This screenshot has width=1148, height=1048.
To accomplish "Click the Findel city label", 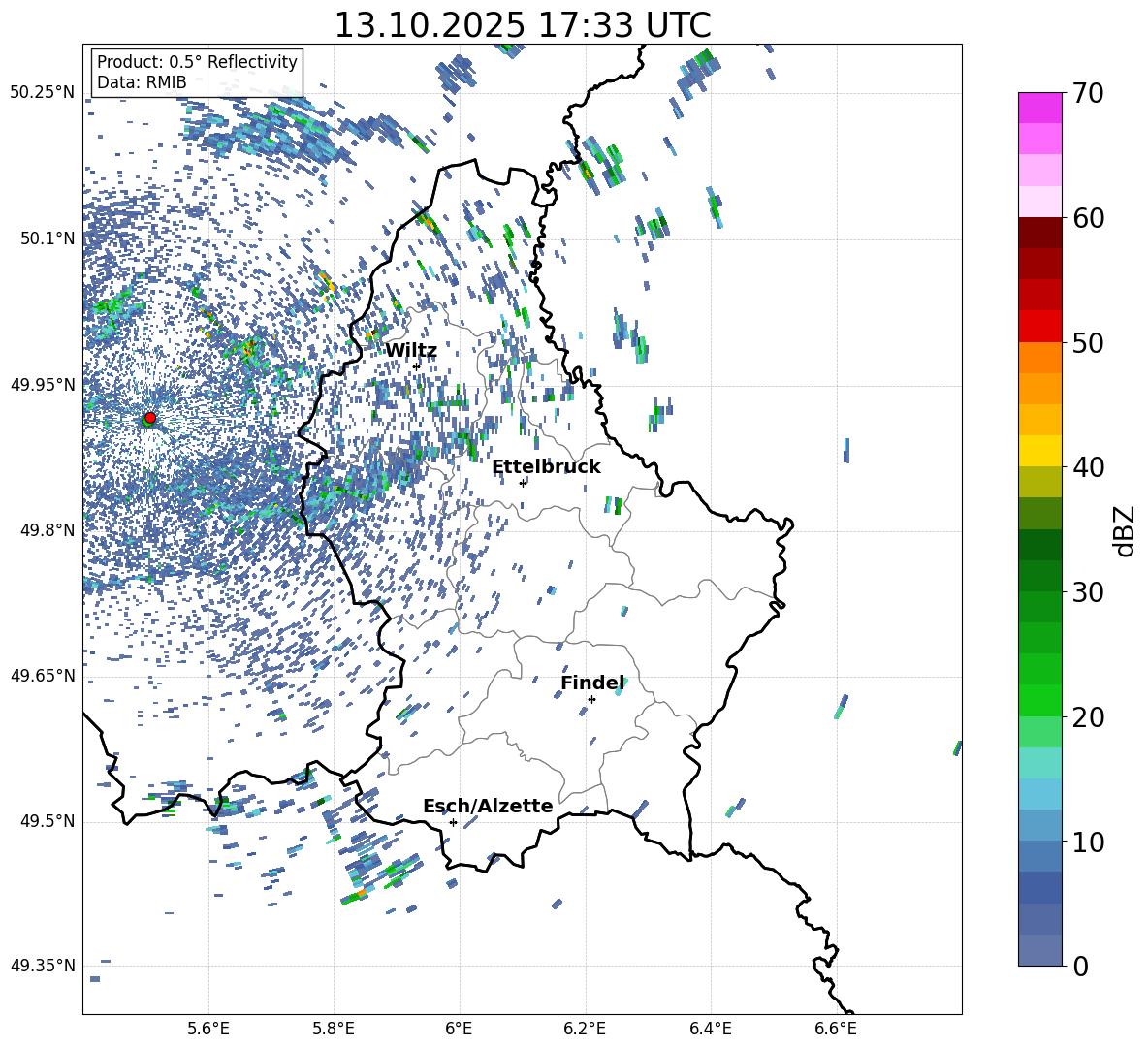I will [592, 683].
